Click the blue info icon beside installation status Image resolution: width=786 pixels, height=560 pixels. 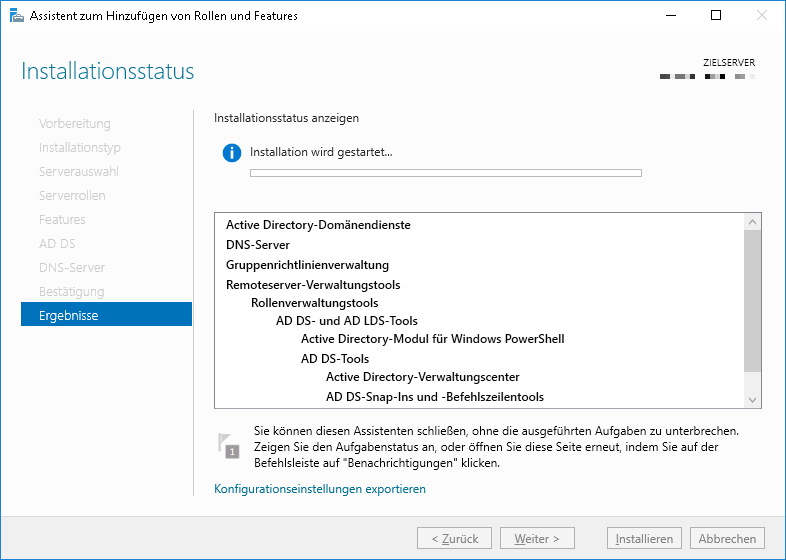click(x=232, y=153)
